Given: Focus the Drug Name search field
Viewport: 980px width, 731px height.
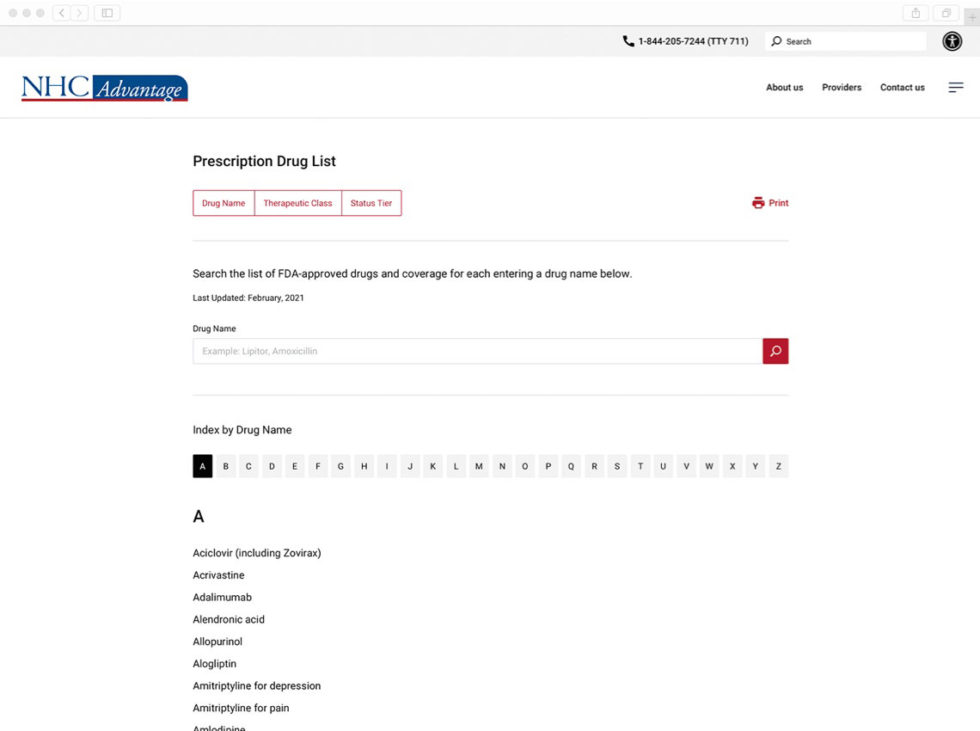Looking at the screenshot, I should tap(477, 351).
